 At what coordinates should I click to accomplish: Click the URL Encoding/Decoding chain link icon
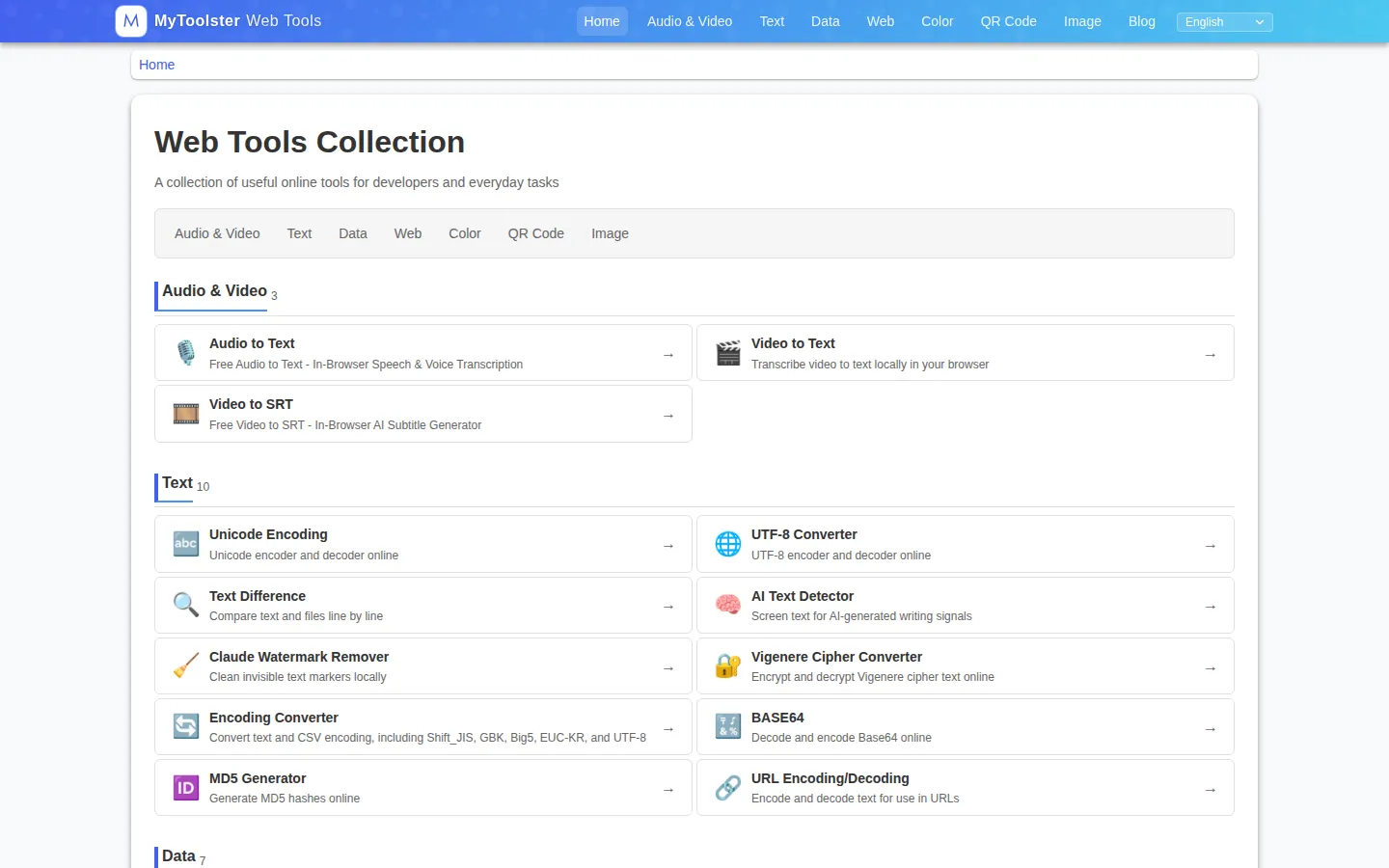coord(728,787)
